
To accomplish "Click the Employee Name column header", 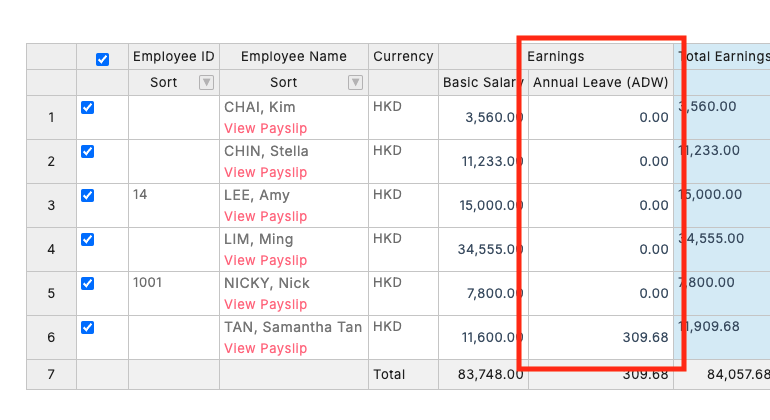I will pyautogui.click(x=294, y=56).
